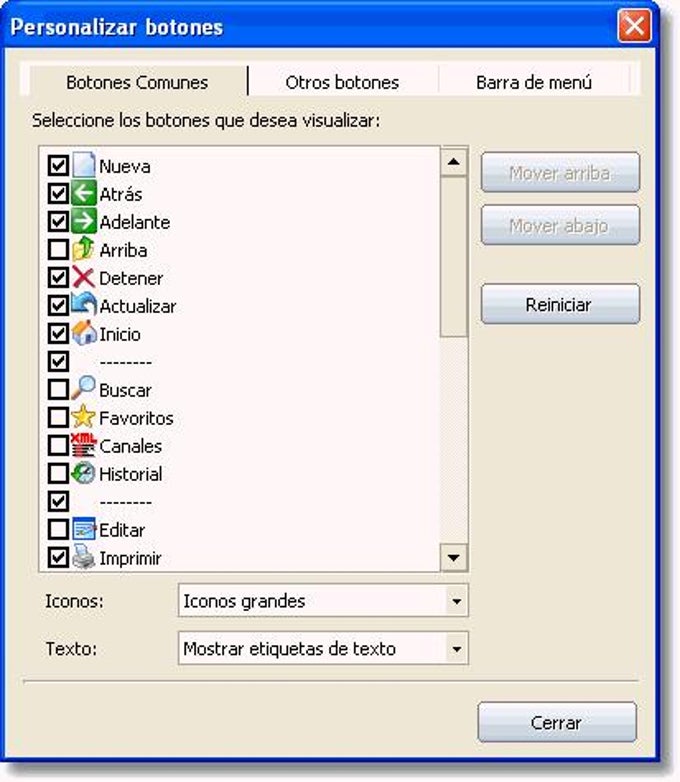Enable the Buscar checkbox
The height and width of the screenshot is (782, 680).
pyautogui.click(x=58, y=390)
